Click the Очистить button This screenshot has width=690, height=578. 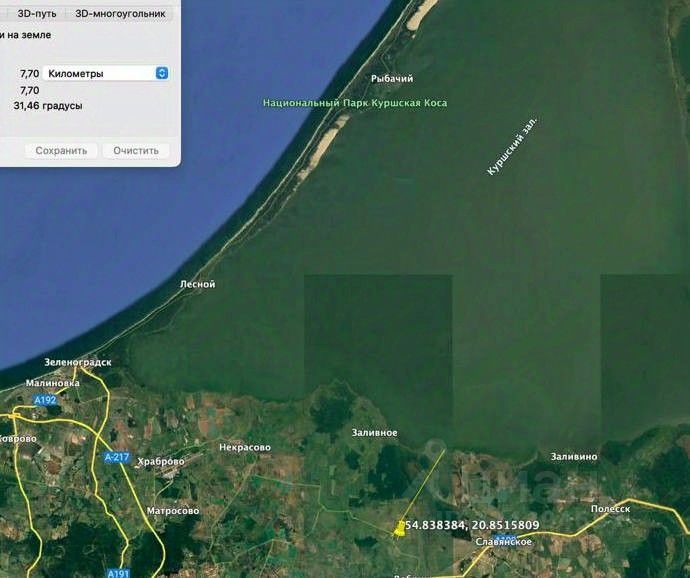pos(136,151)
